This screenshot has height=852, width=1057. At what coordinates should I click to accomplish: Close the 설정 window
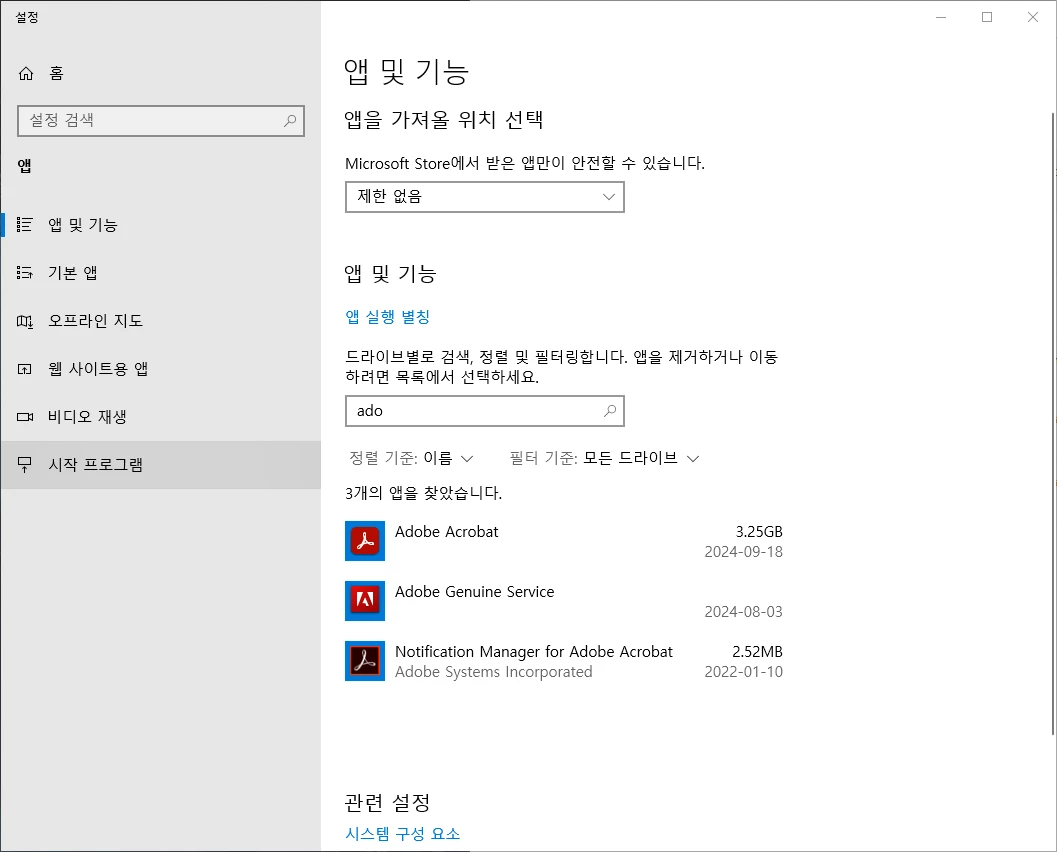pyautogui.click(x=1033, y=18)
